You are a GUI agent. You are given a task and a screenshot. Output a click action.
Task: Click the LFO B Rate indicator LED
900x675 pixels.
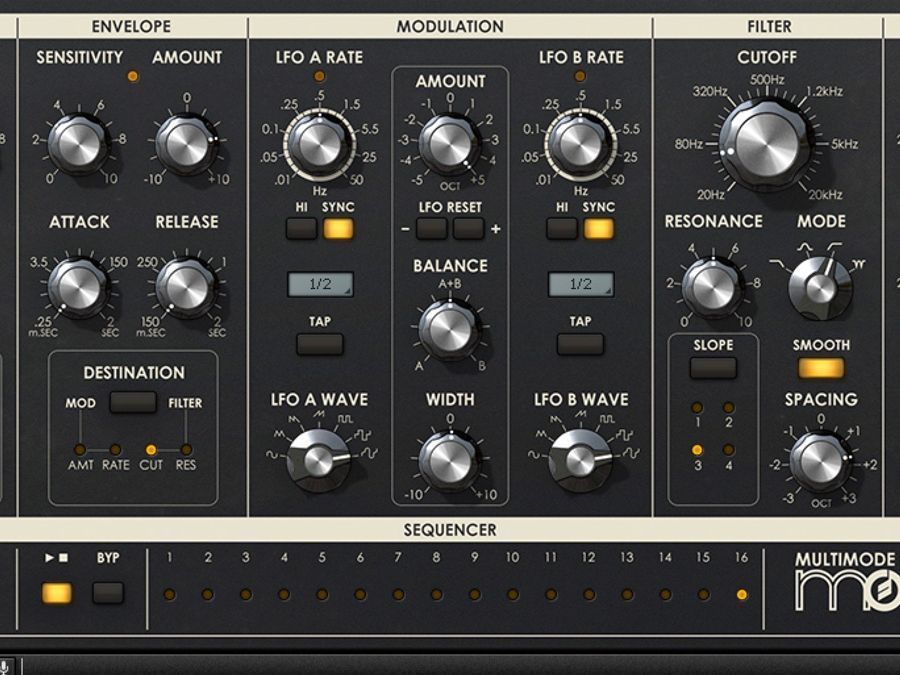coord(580,76)
